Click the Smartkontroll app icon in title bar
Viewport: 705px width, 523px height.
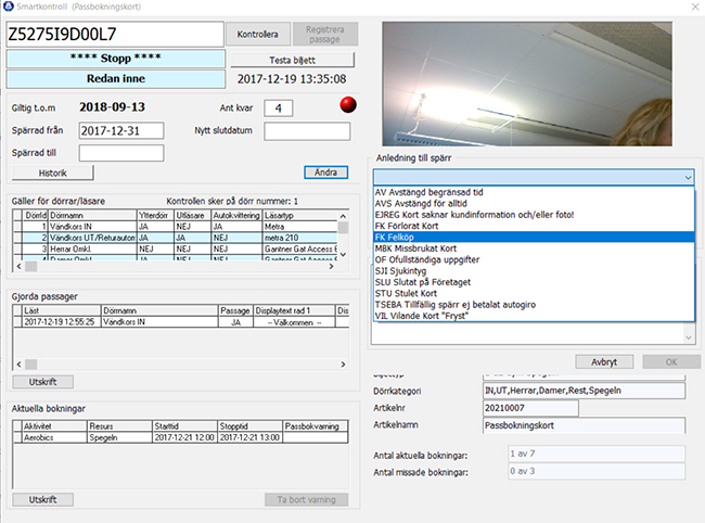click(8, 6)
